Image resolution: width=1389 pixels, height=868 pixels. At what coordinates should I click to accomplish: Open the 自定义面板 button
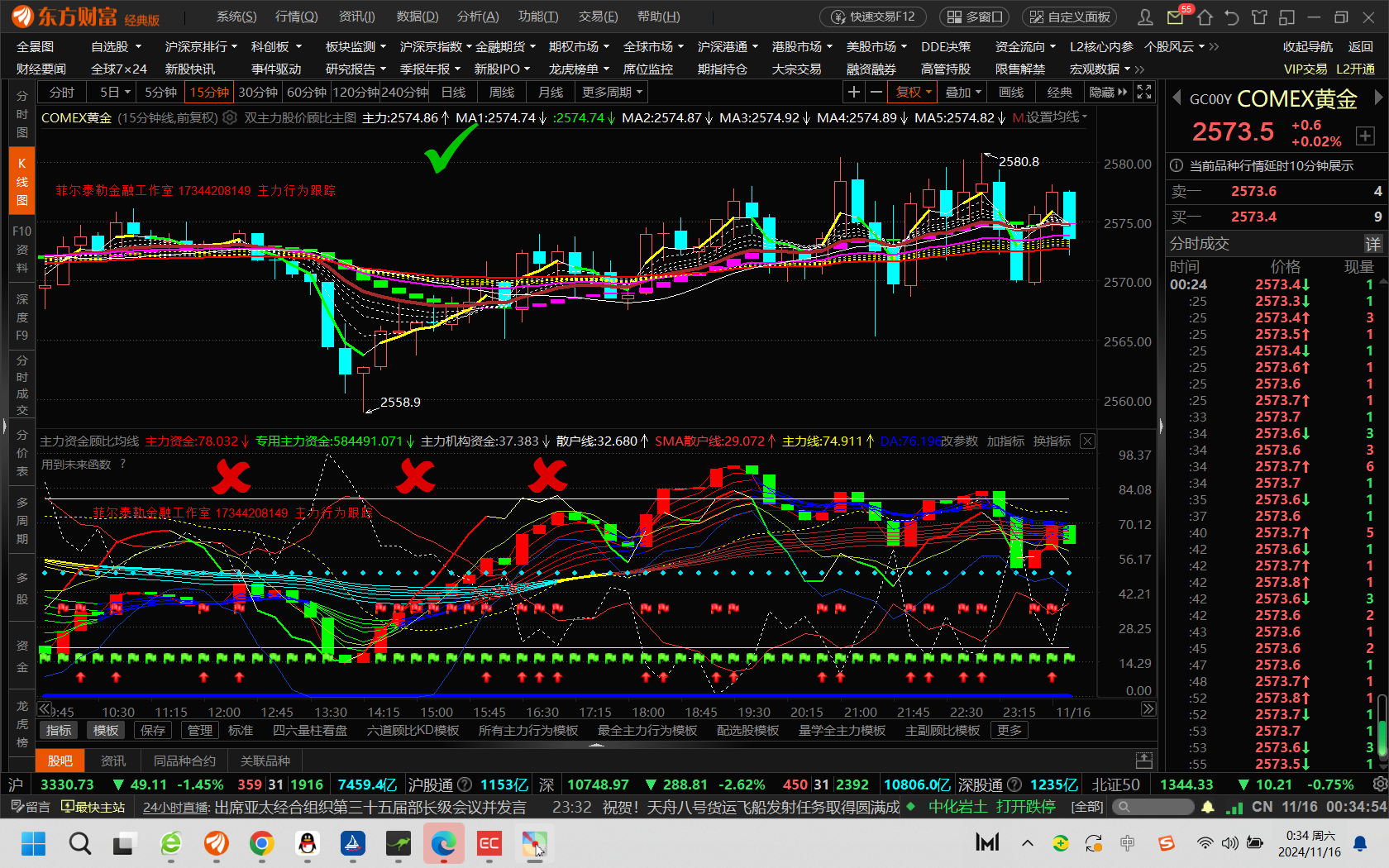[1069, 17]
